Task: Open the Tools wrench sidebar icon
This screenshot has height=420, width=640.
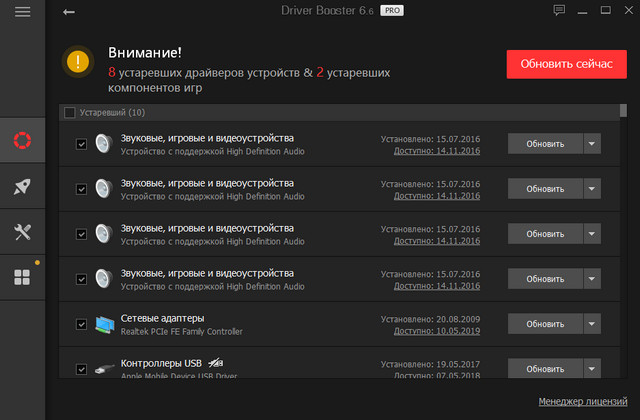Action: [22, 232]
